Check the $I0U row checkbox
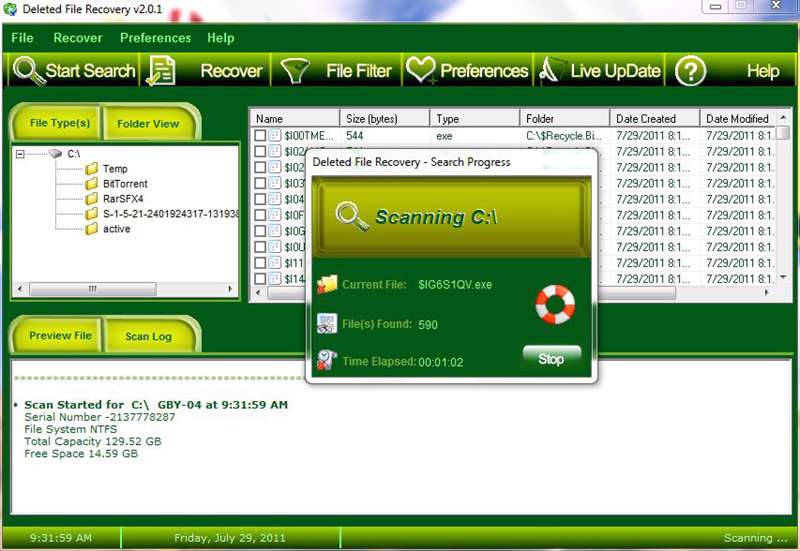Viewport: 800px width, 551px height. [260, 246]
